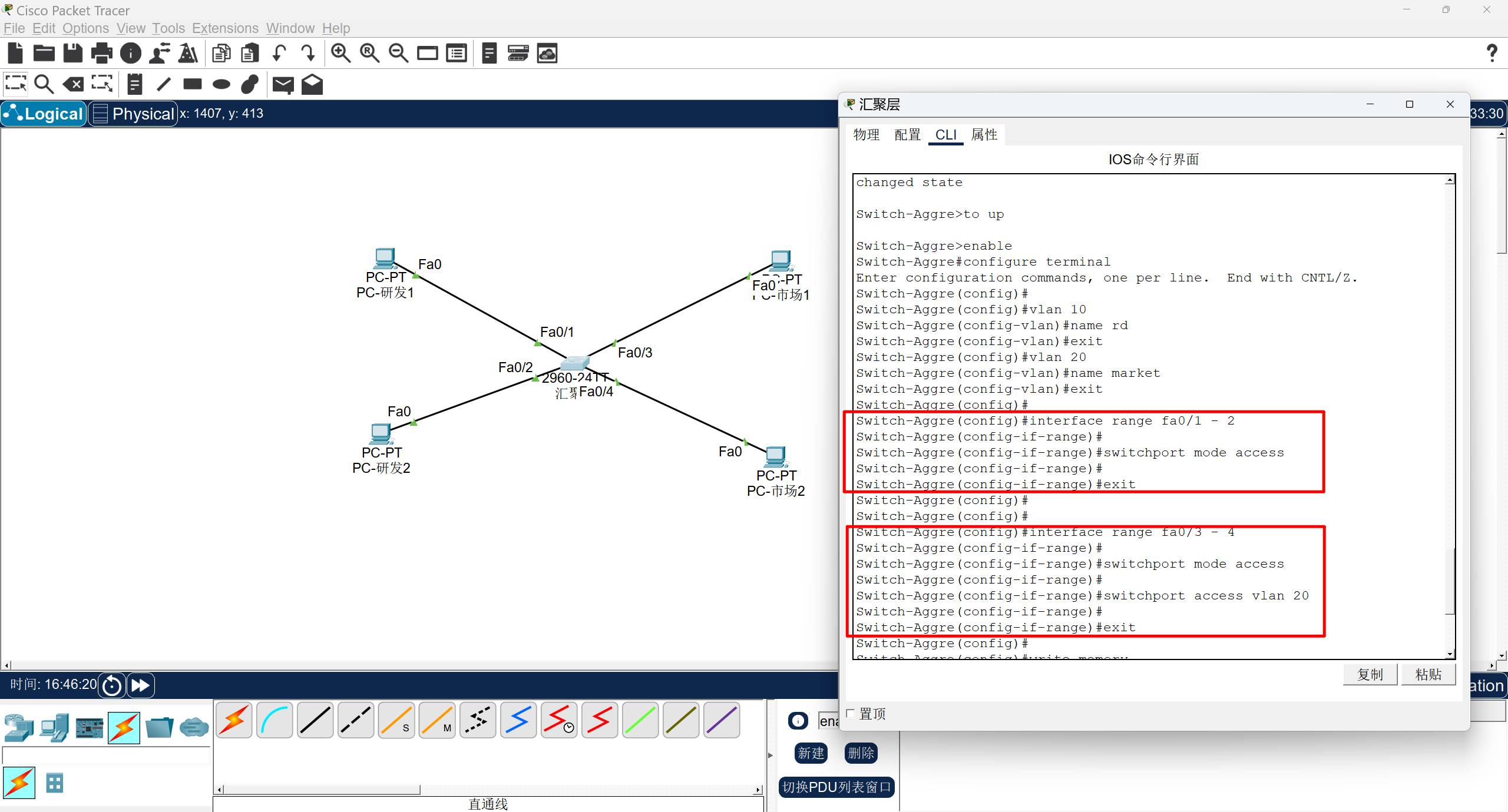Reset the workspace zoom
Screen dimensions: 1508x812
[x=369, y=54]
